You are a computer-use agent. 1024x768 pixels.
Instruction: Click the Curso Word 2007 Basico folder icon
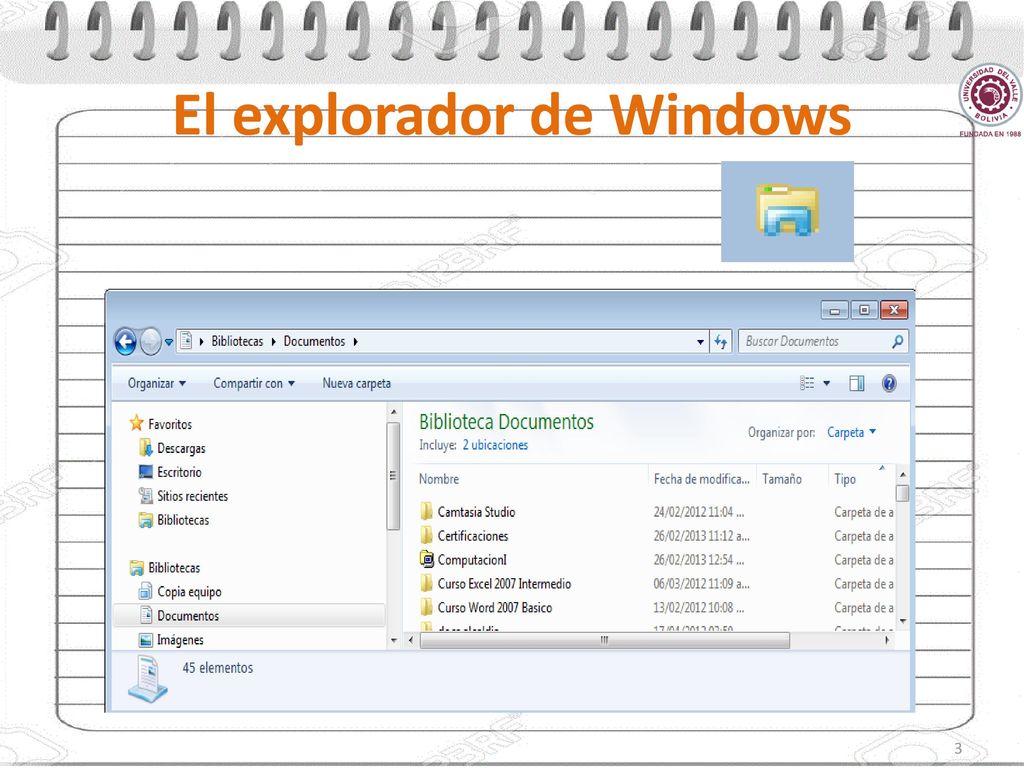click(426, 608)
